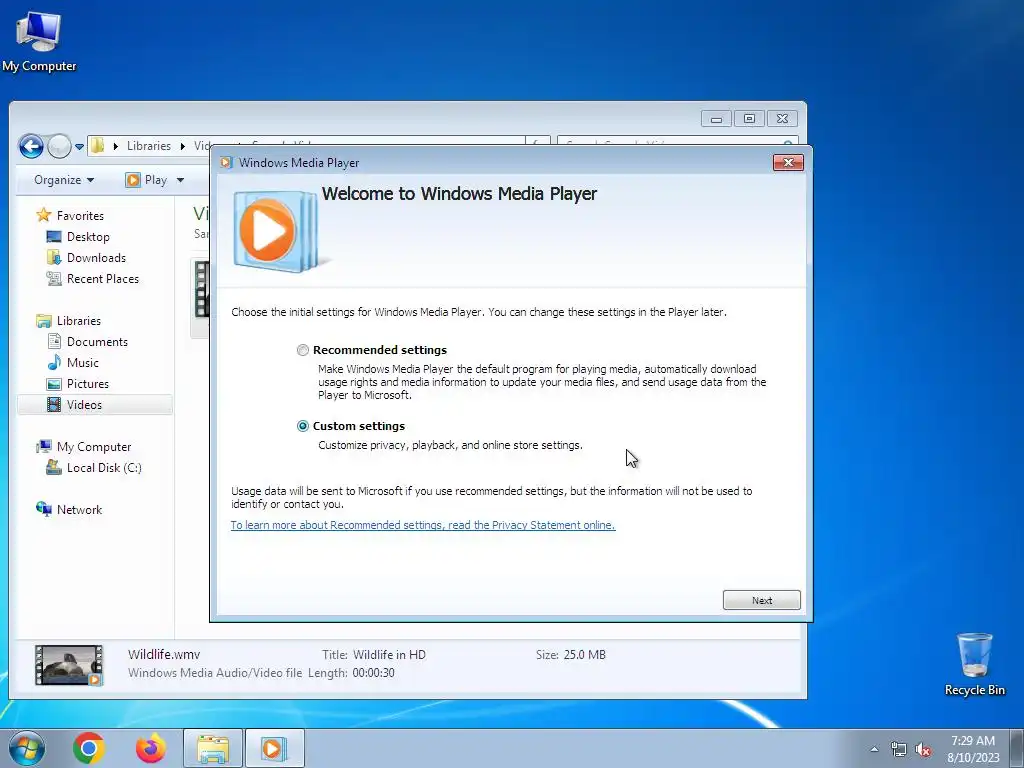Open the recent locations dropdown arrow
Viewport: 1024px width, 768px height.
pyautogui.click(x=79, y=146)
